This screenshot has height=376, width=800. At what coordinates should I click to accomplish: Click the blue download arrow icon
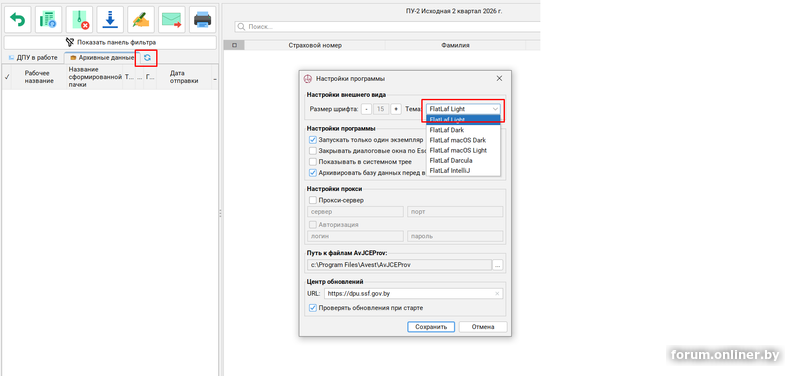(110, 20)
